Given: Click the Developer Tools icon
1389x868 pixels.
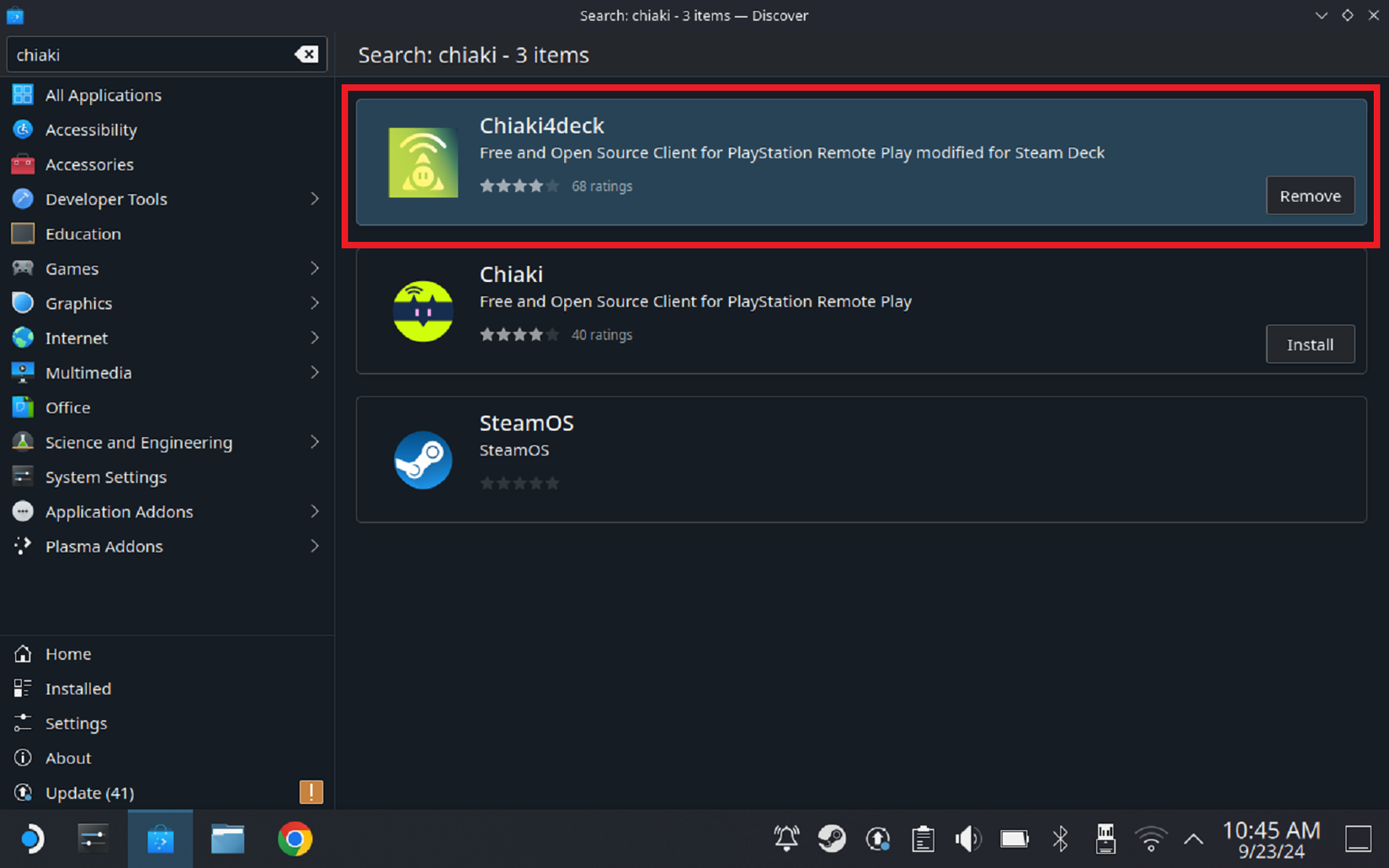Looking at the screenshot, I should coord(23,199).
